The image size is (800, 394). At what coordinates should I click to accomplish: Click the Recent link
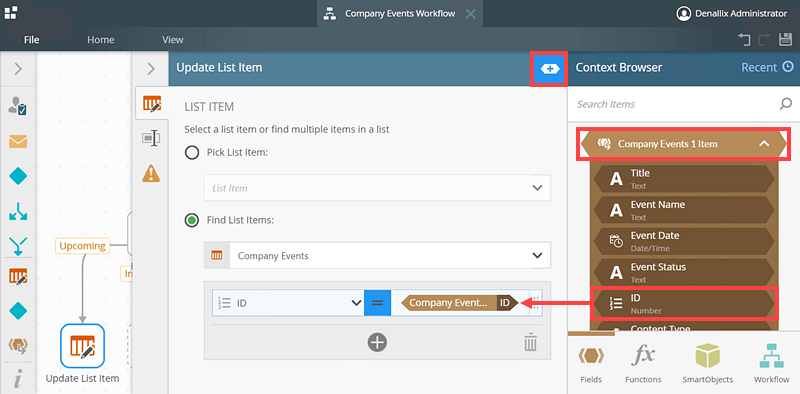pyautogui.click(x=759, y=67)
